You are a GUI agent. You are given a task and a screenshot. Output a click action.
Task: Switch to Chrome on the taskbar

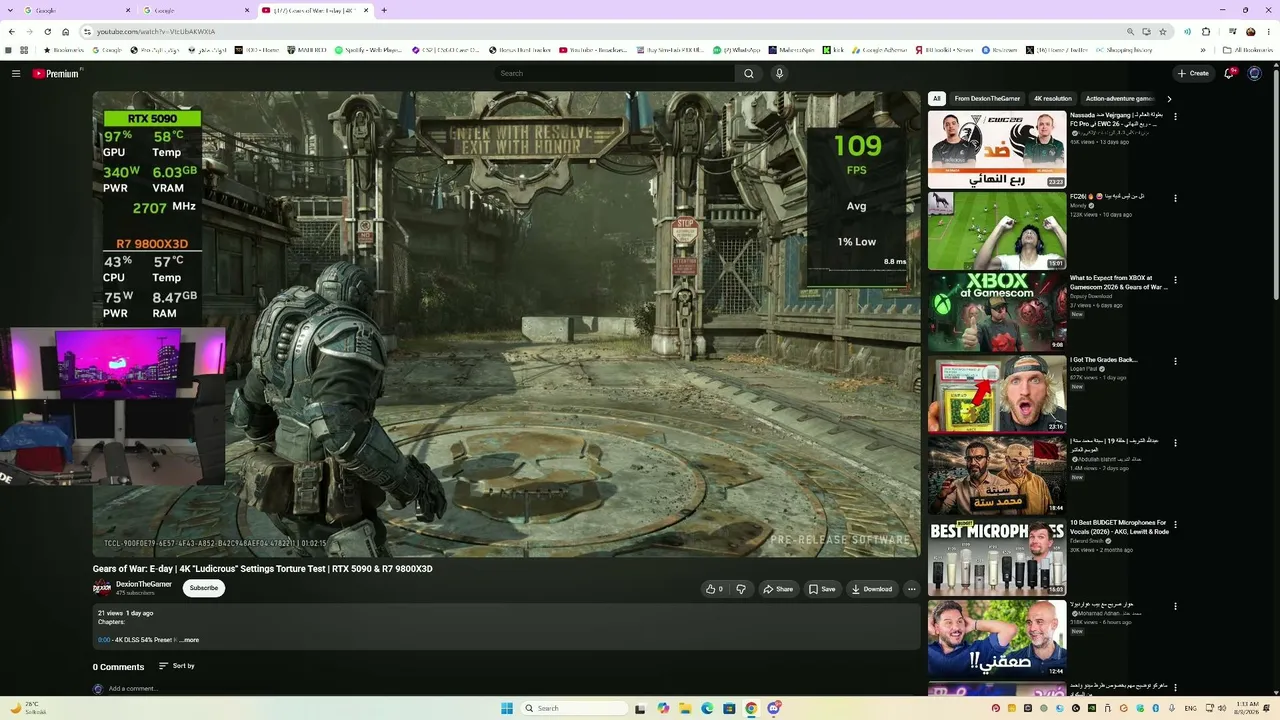(751, 708)
